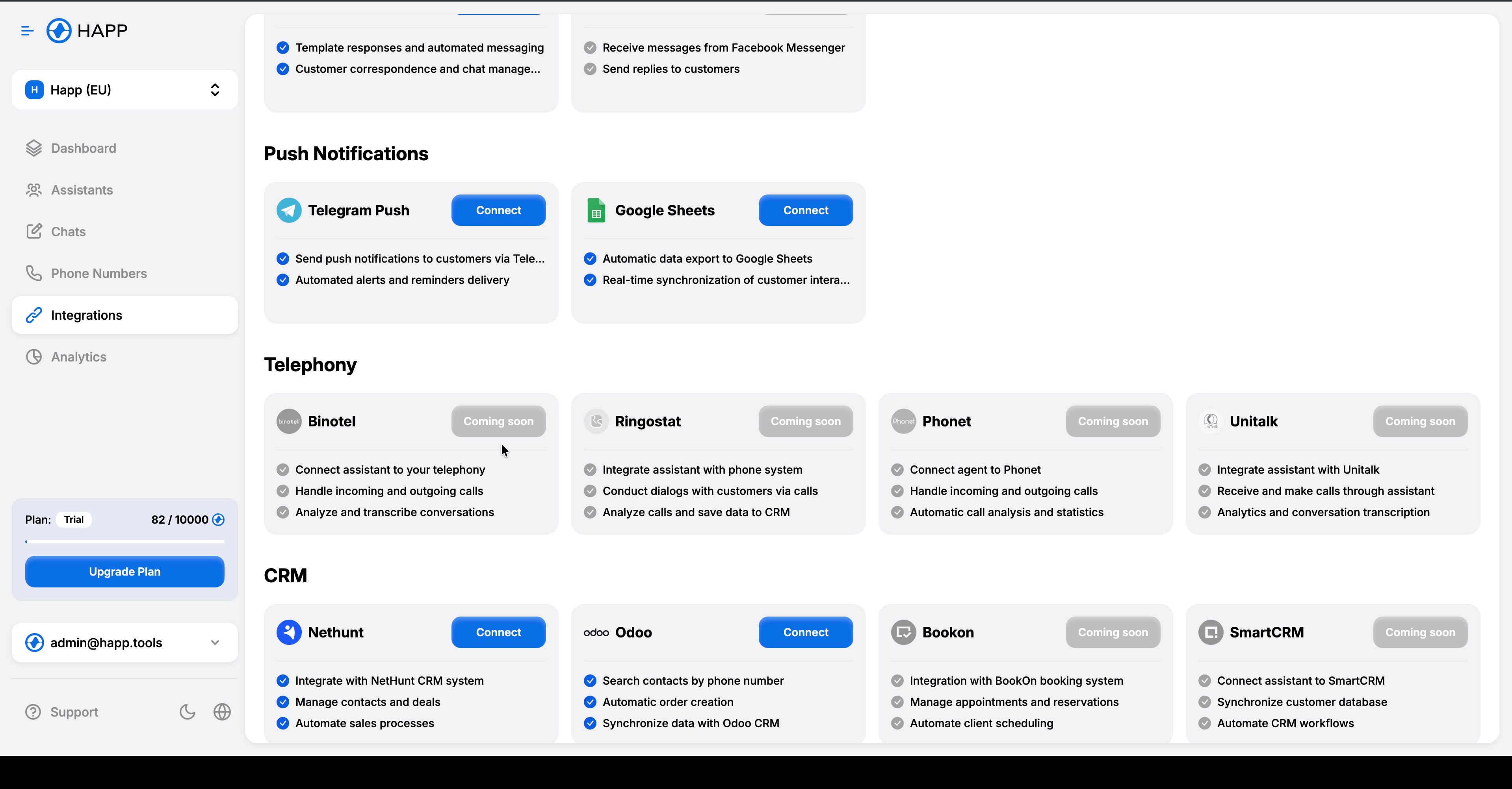Click the Nethunt logo icon
Screen dimensions: 1512x789
[x=289, y=632]
